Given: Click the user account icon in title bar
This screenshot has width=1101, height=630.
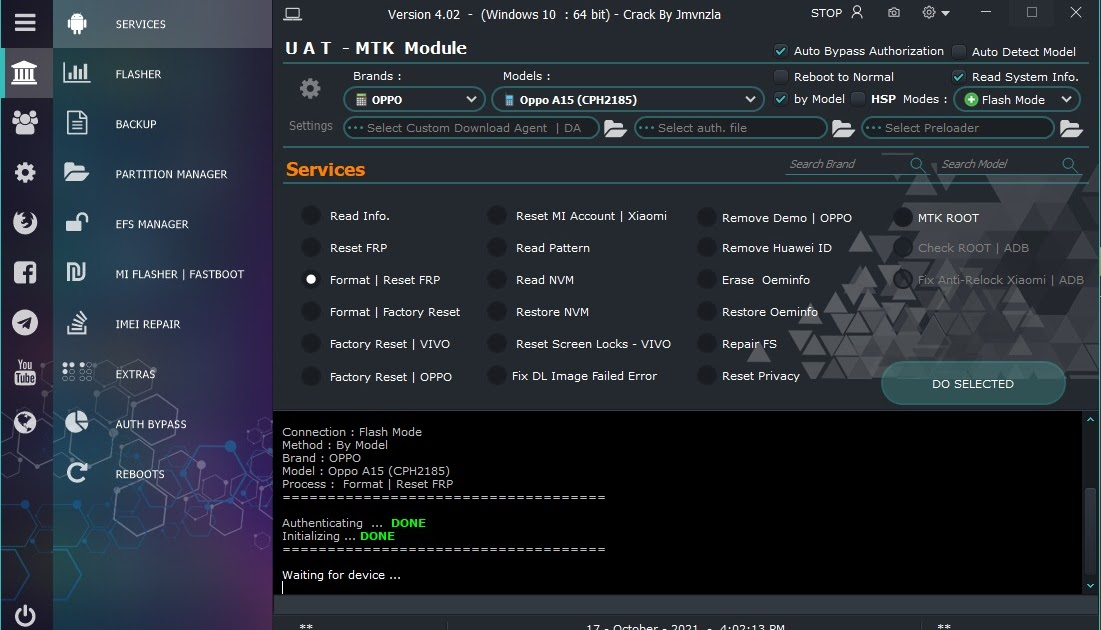Looking at the screenshot, I should pos(857,13).
